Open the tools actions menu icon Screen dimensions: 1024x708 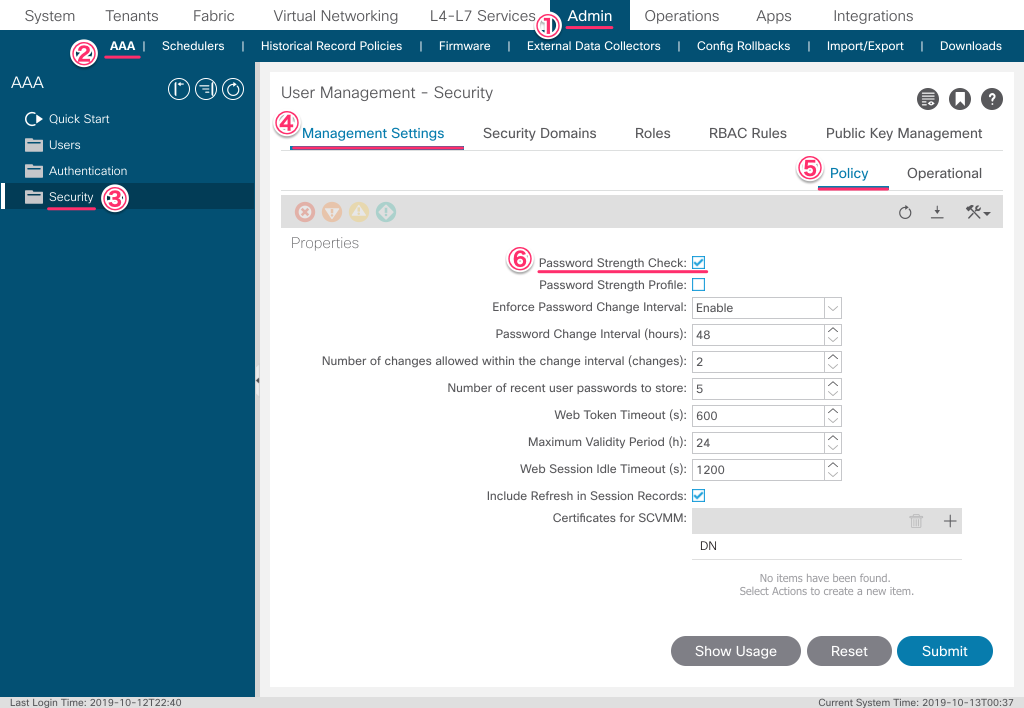[978, 212]
